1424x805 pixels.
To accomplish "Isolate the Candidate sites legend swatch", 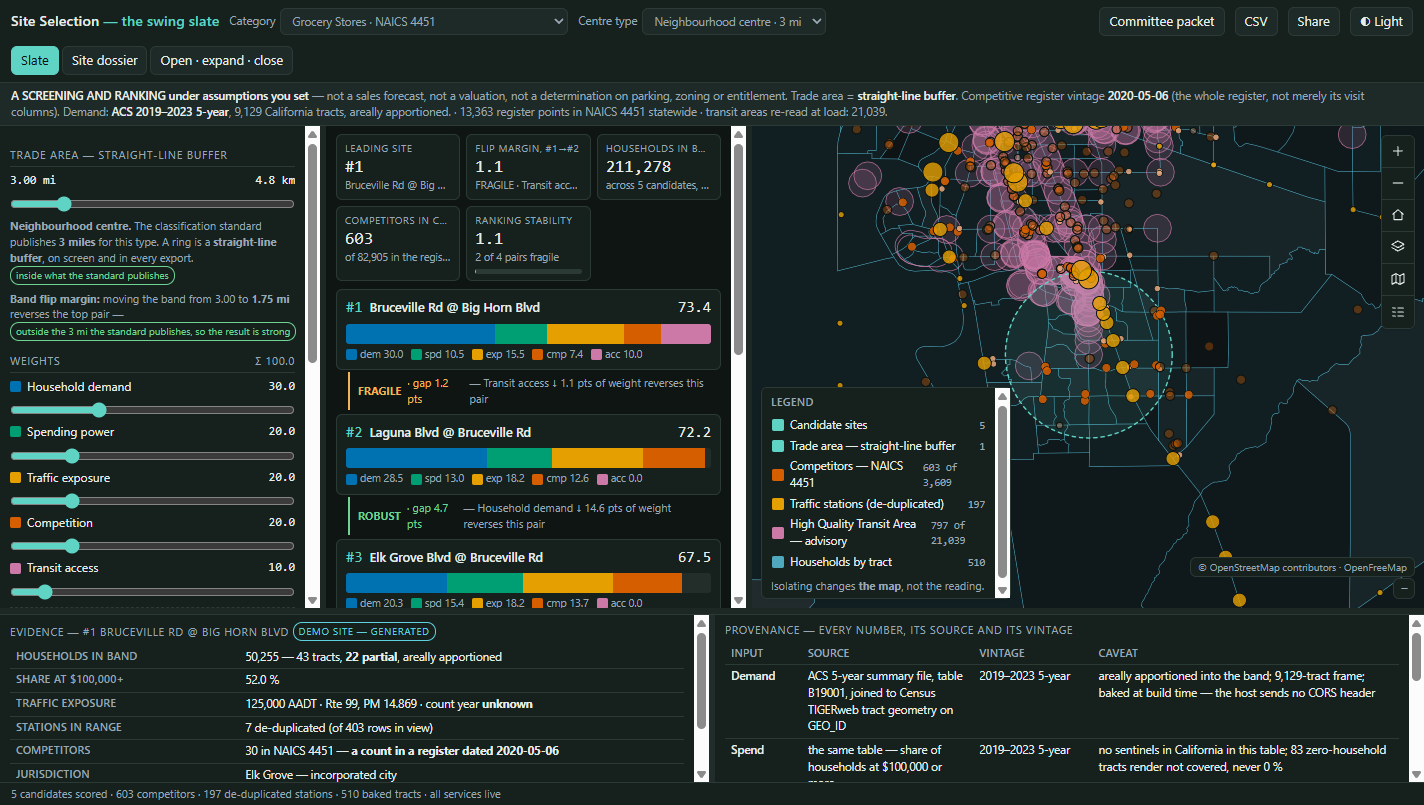I will pos(778,425).
